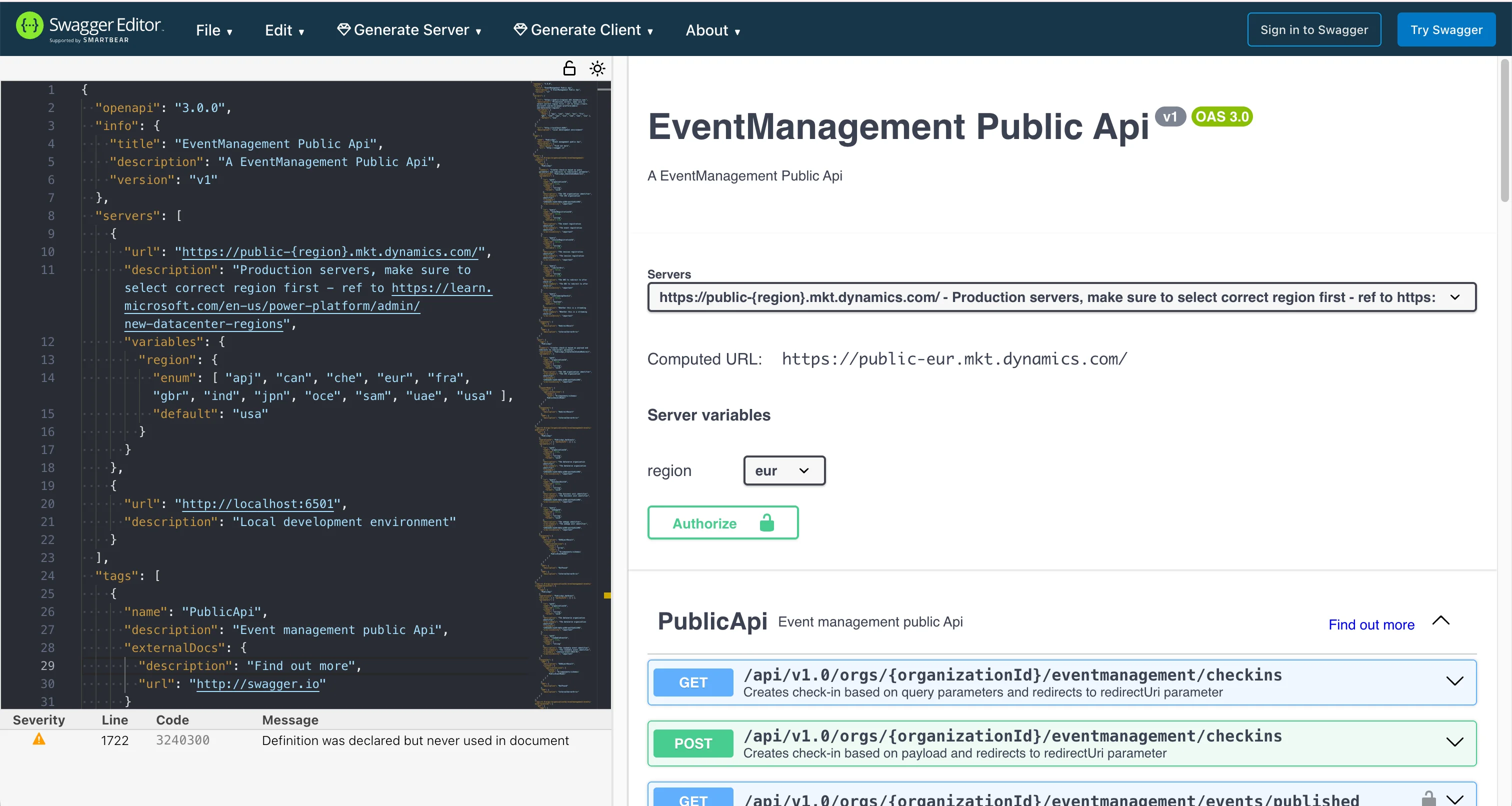The height and width of the screenshot is (806, 1512).
Task: Open the Servers dropdown list
Action: click(x=1061, y=297)
